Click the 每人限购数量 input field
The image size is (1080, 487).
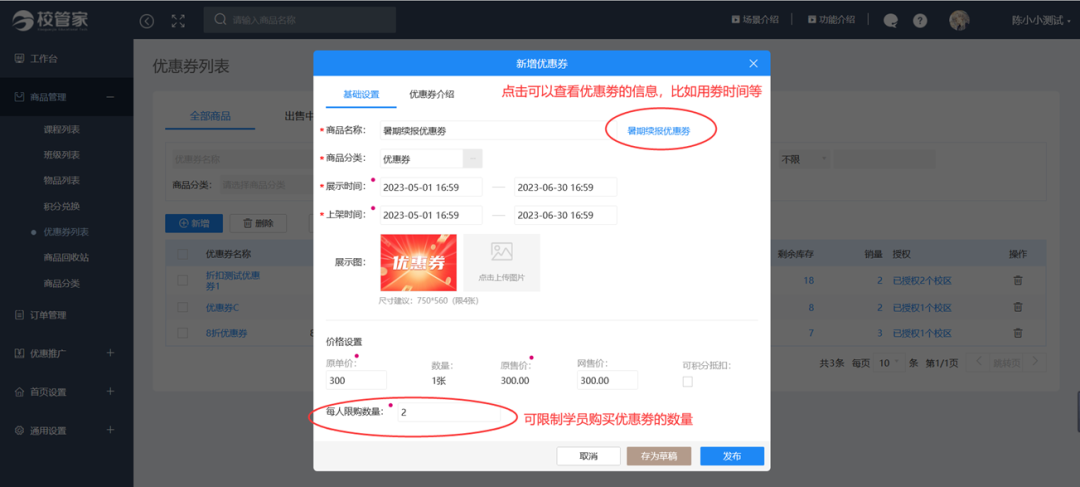[440, 412]
